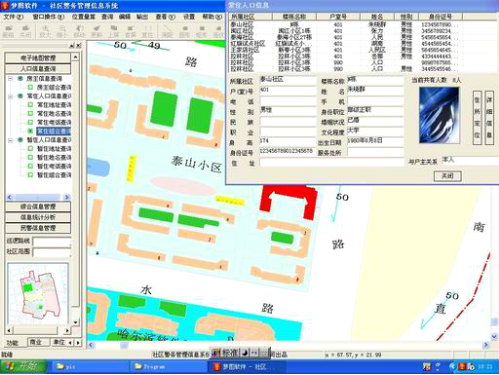Viewport: 499px width, 375px height.
Task: Open the 信息统计分析 panel button
Action: coord(38,217)
